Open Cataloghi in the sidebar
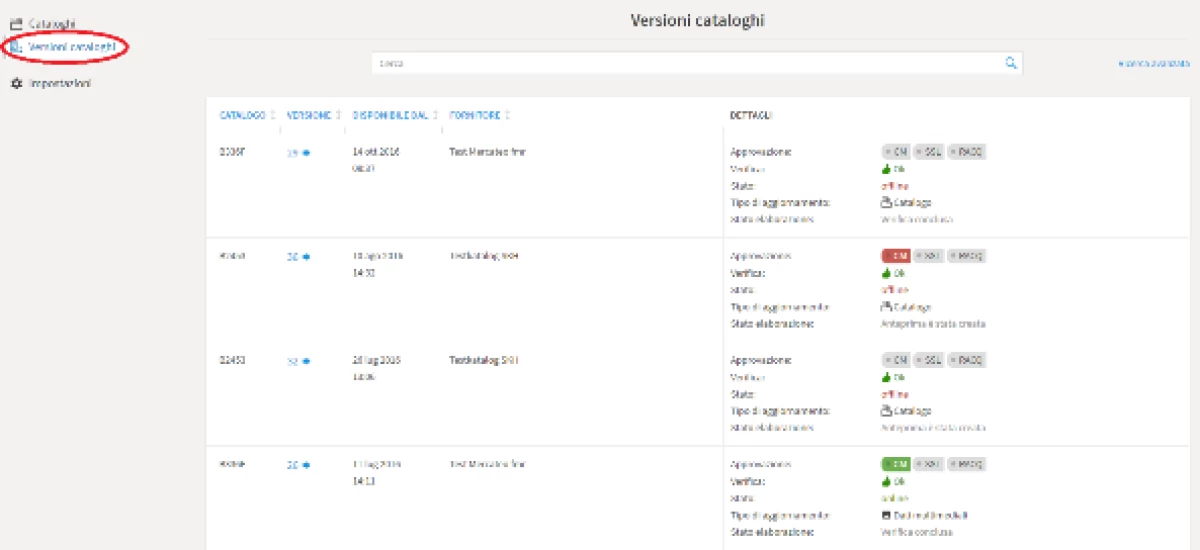The height and width of the screenshot is (550, 1200). [52, 23]
